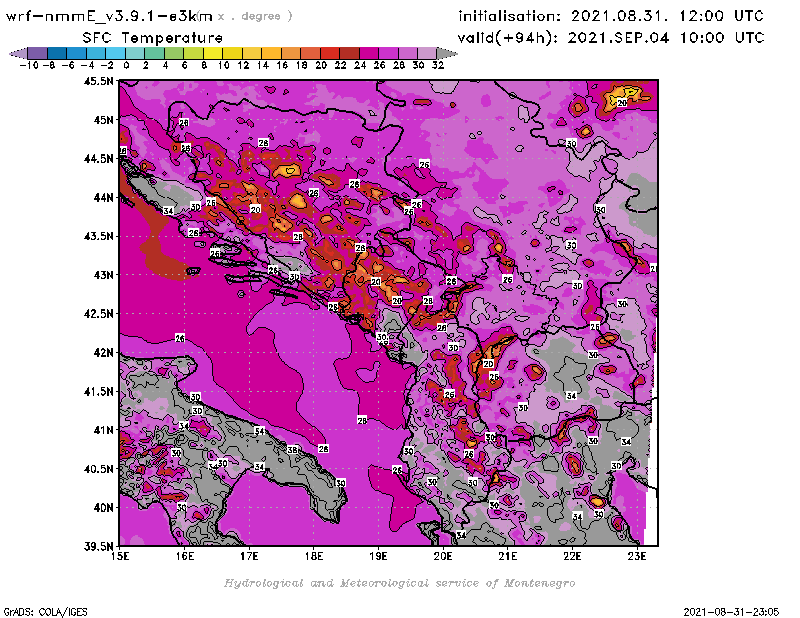Click the '-10' legend tick label
The width and height of the screenshot is (800, 618).
pyautogui.click(x=29, y=65)
